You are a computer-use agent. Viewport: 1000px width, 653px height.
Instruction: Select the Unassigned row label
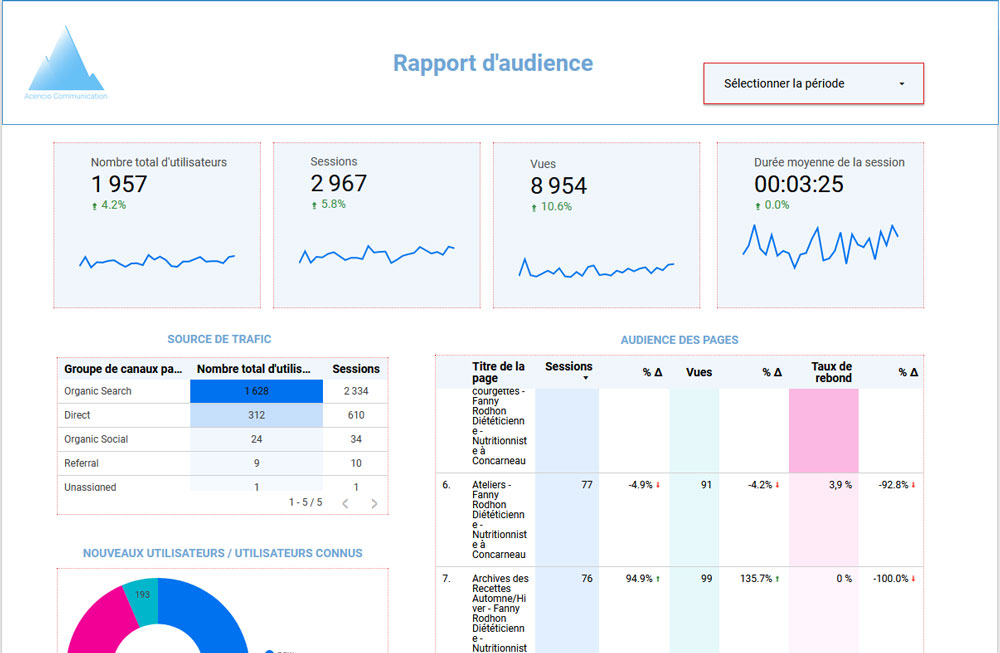[x=90, y=487]
